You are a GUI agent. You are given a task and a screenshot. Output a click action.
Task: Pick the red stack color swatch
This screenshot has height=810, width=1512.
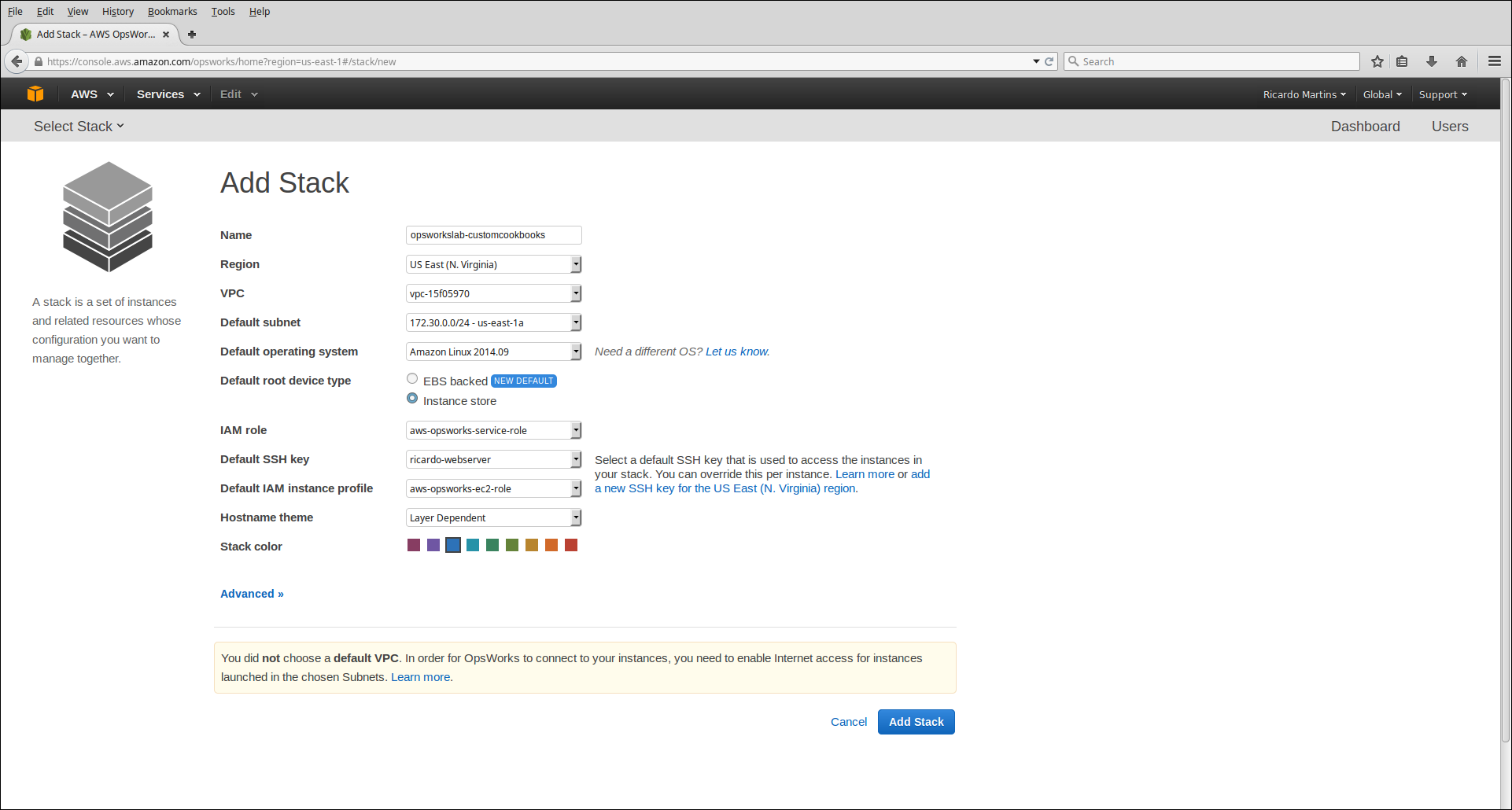(x=571, y=545)
